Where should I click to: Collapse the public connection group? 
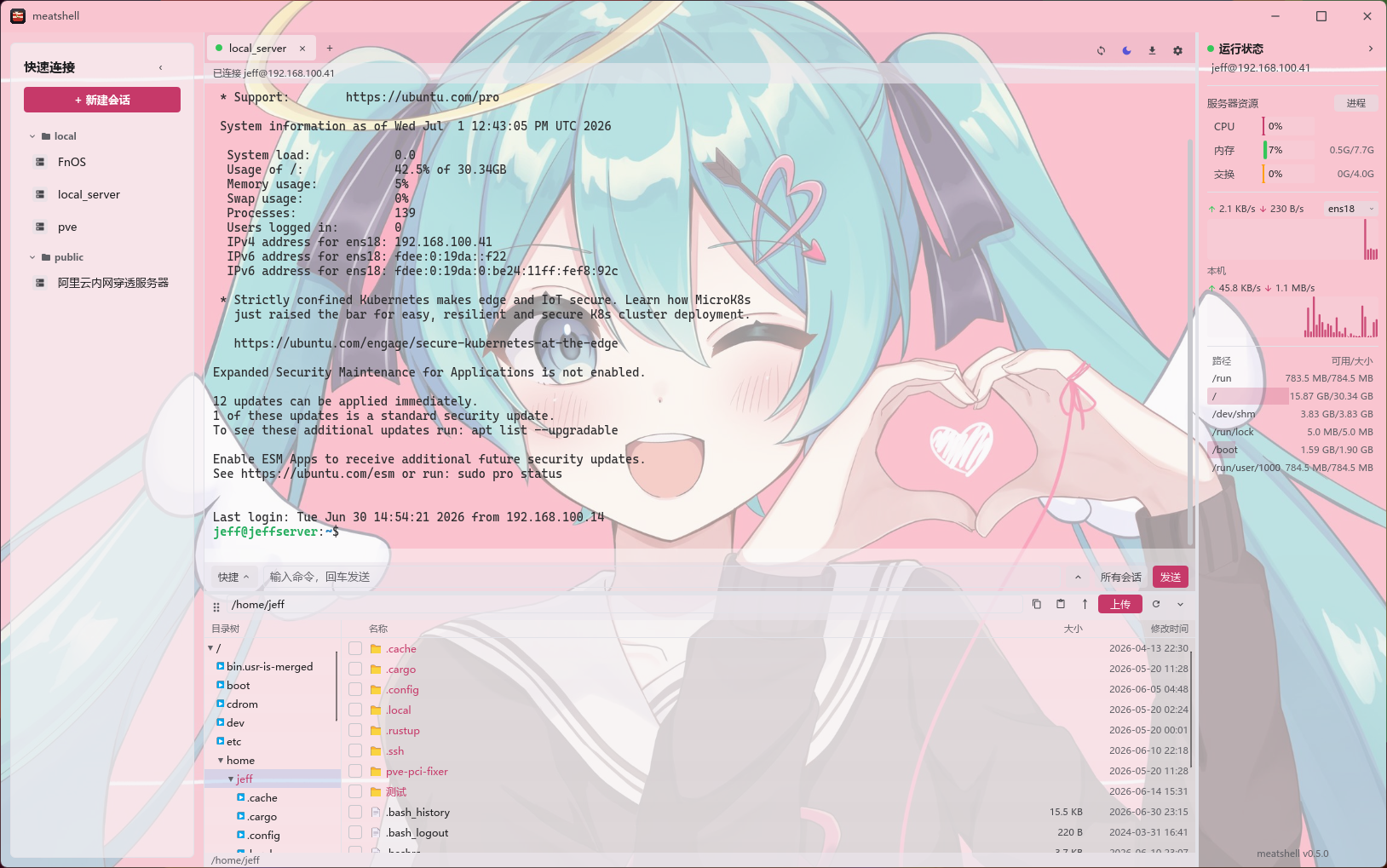pos(32,257)
